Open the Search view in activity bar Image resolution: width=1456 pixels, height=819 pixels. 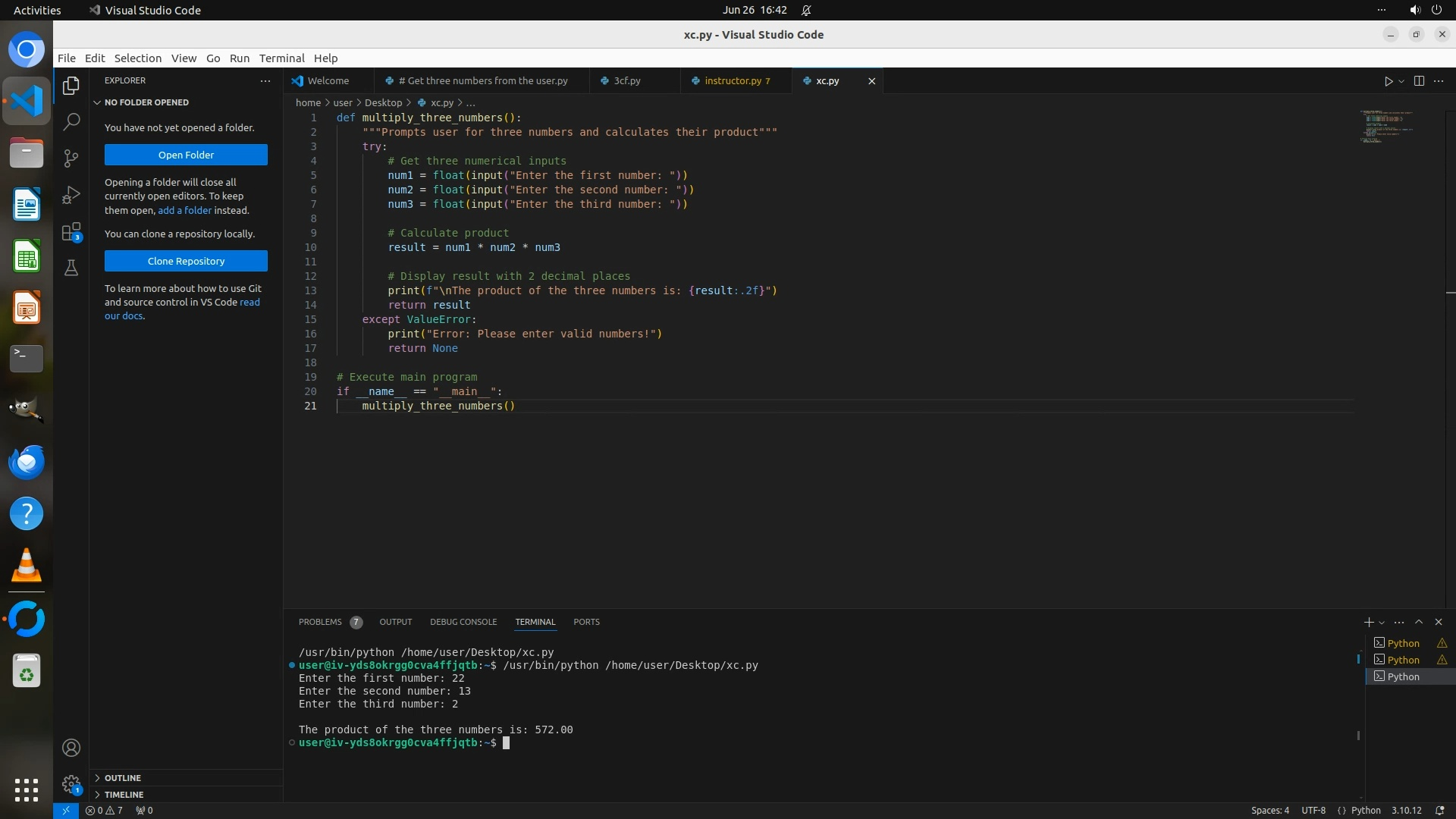71,121
